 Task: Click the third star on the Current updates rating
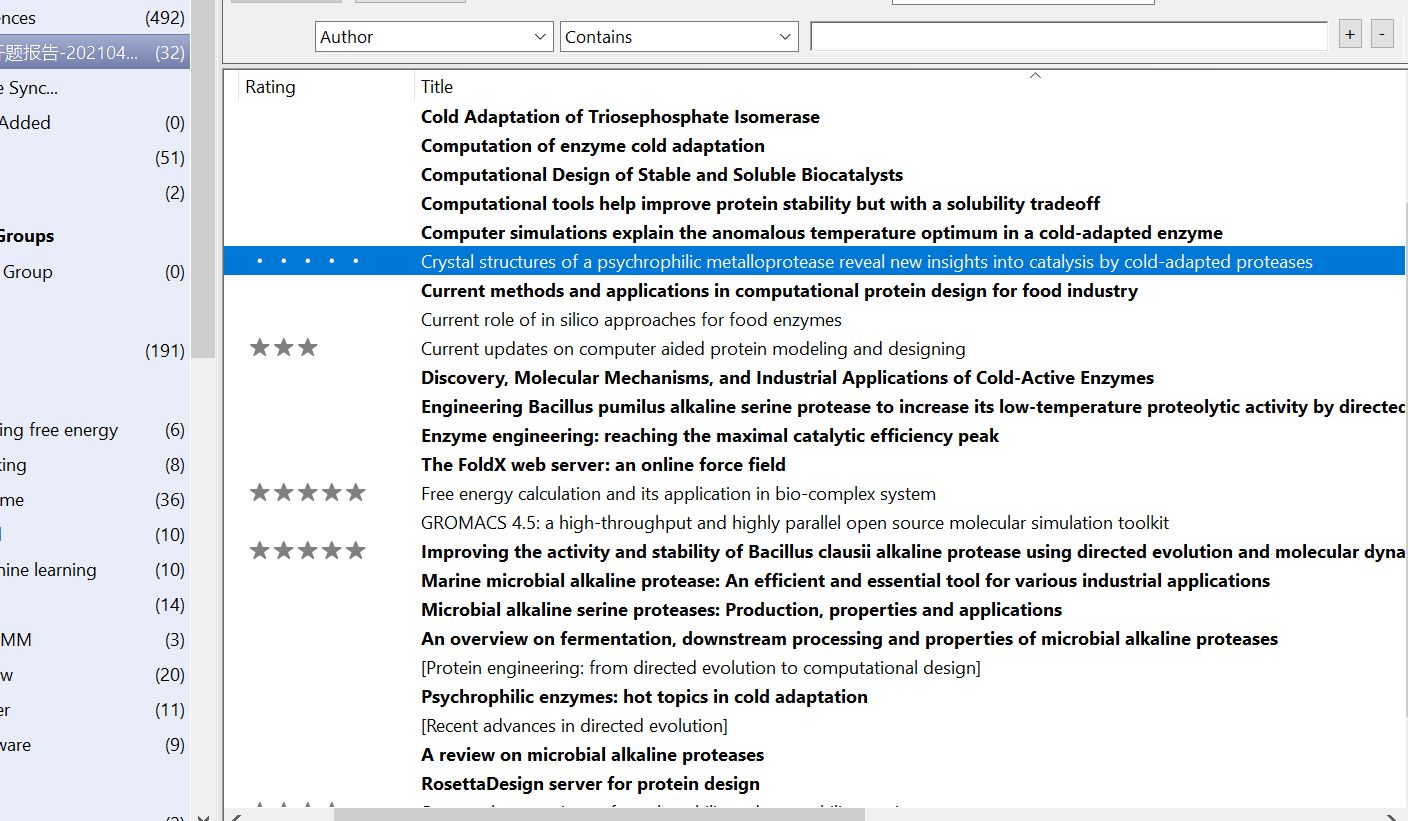pyautogui.click(x=307, y=348)
